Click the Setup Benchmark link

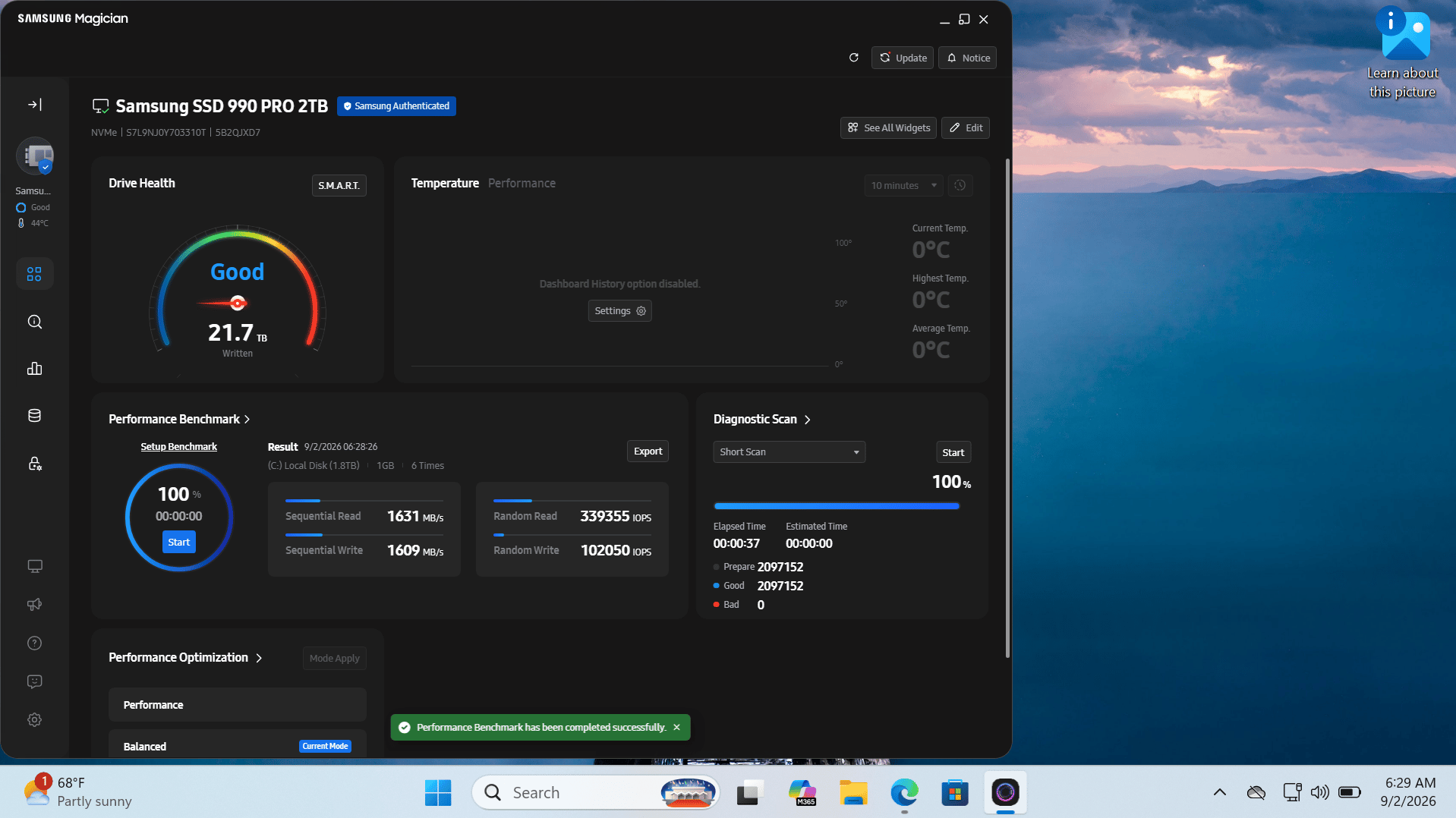[179, 447]
